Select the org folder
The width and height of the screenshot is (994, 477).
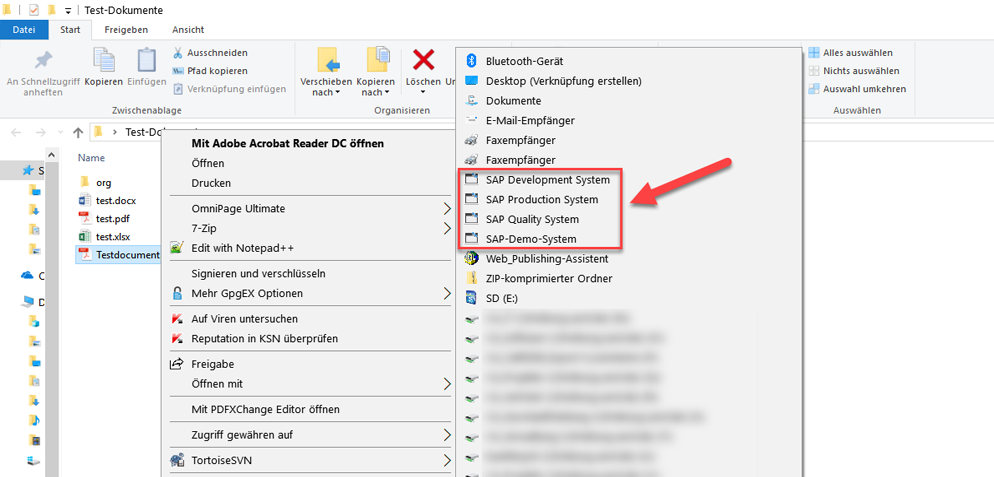[95, 183]
